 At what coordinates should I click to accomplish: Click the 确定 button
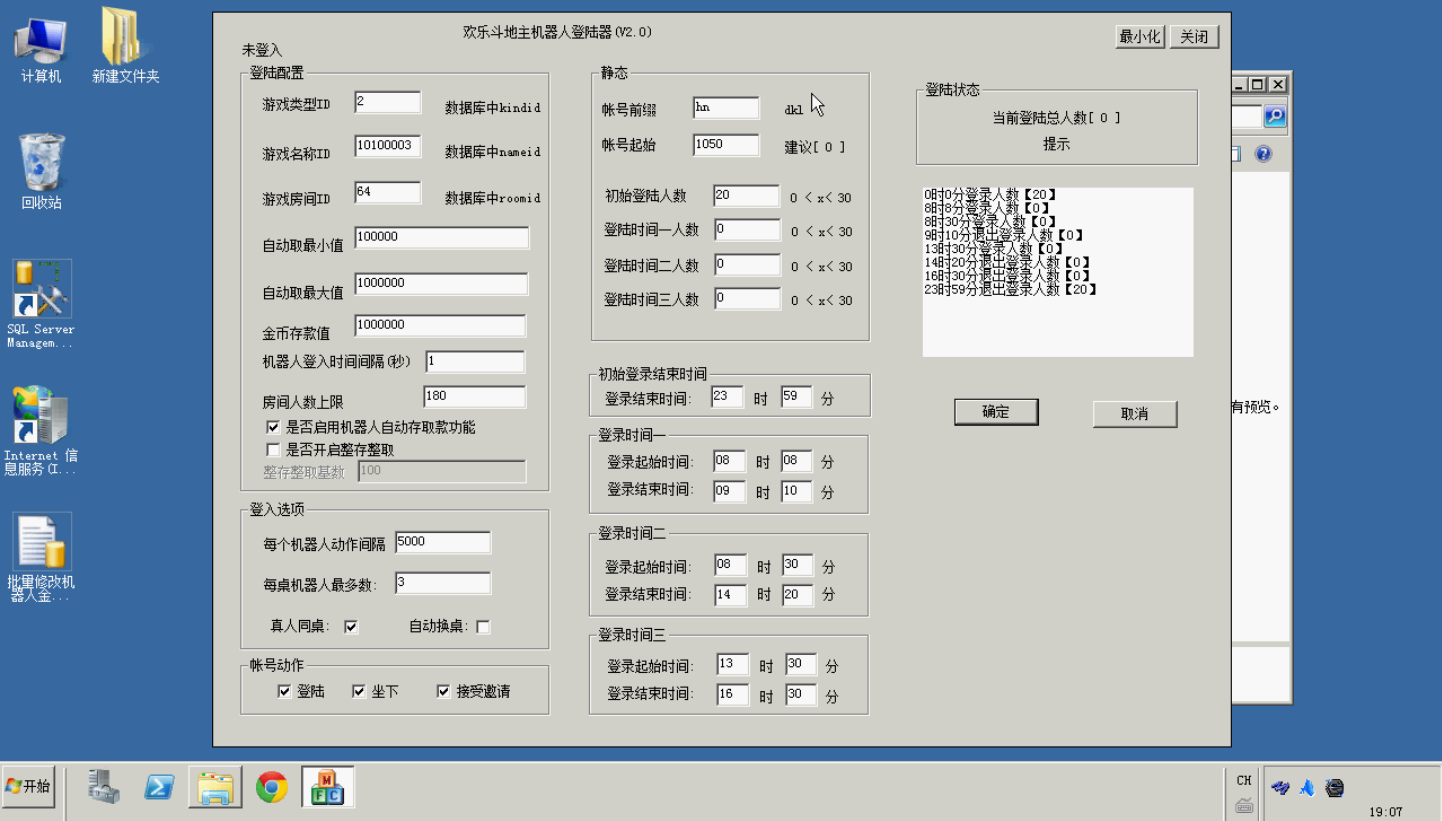(x=995, y=412)
